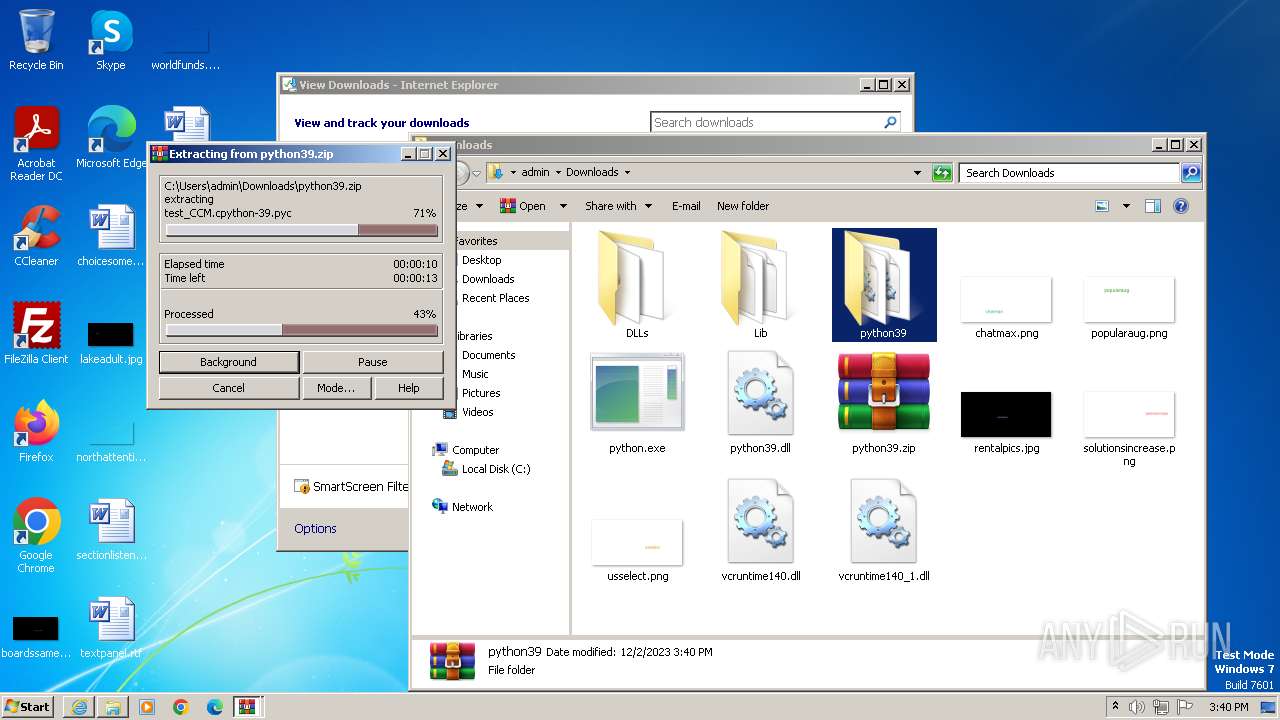This screenshot has height=720, width=1280.
Task: Select vcruntime140_1.dll file
Action: point(884,530)
